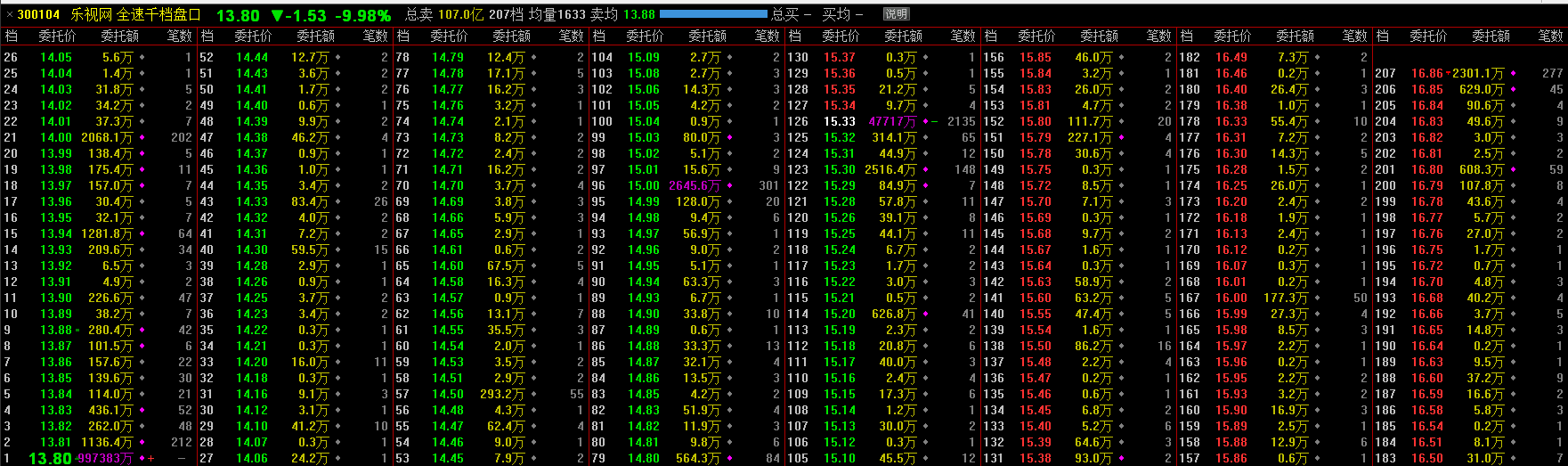Click the 均量1633 average volume value

[x=557, y=15]
